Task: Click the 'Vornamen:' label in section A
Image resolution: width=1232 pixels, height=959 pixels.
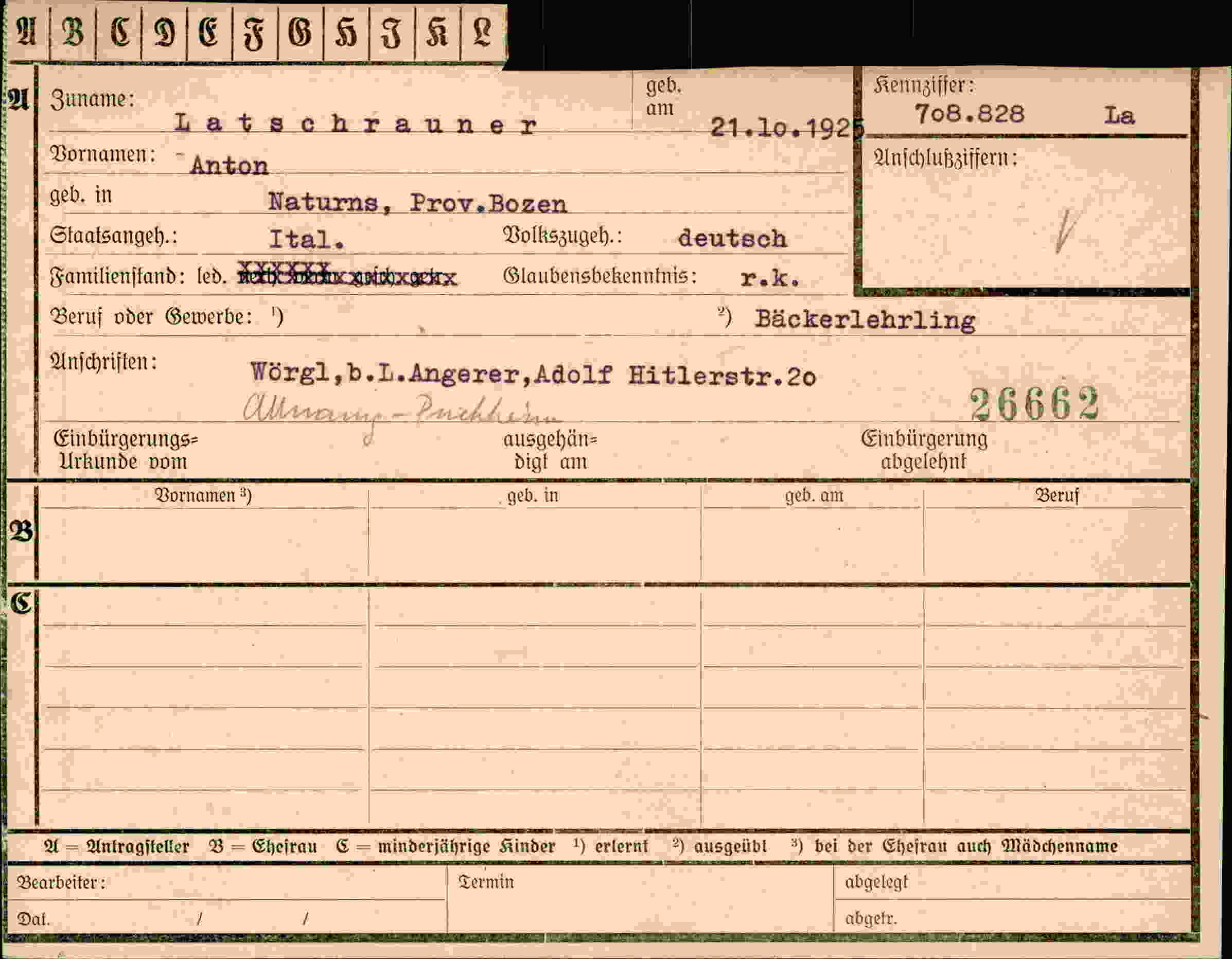Action: [103, 154]
